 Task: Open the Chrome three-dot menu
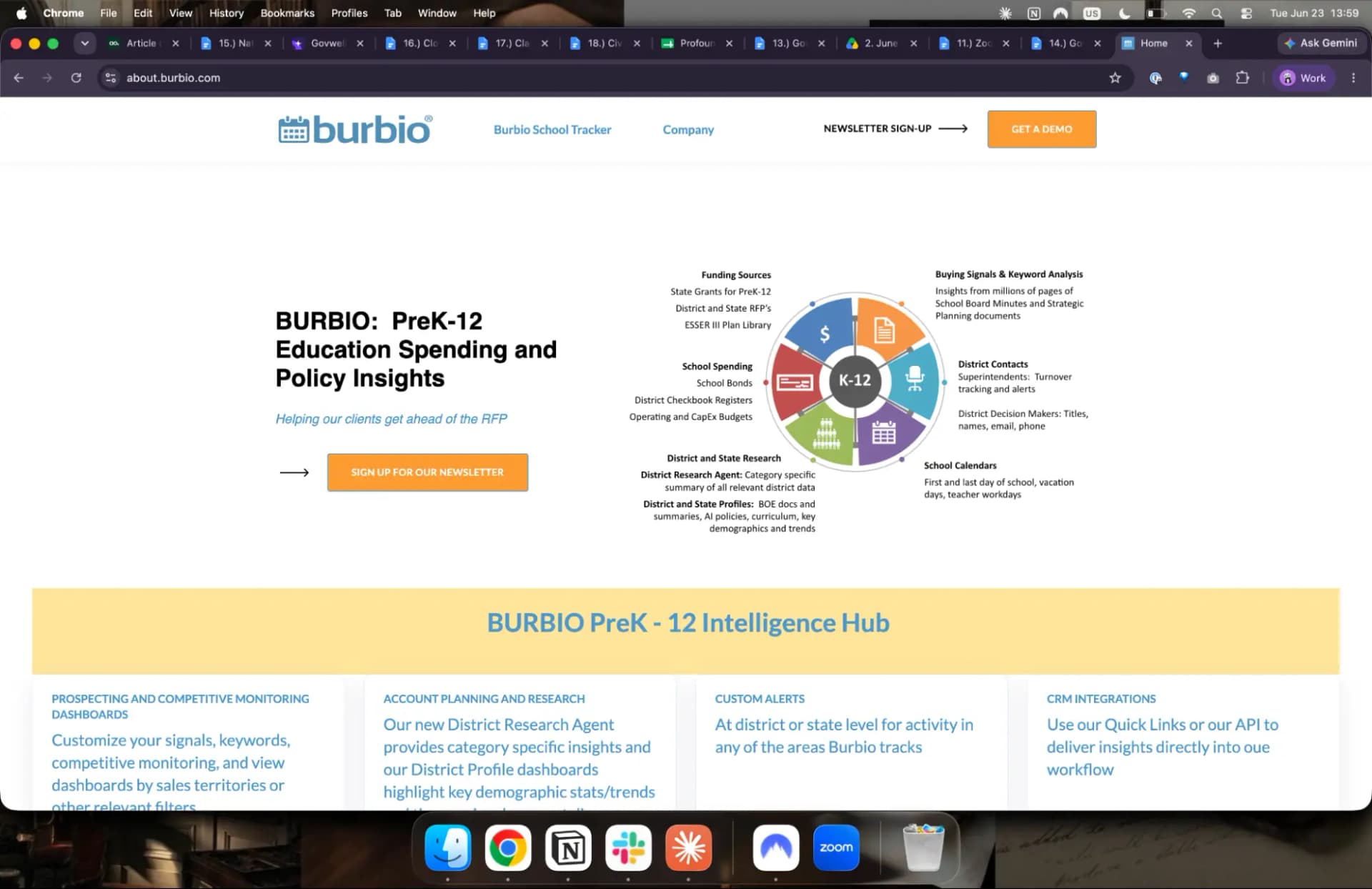[x=1353, y=78]
